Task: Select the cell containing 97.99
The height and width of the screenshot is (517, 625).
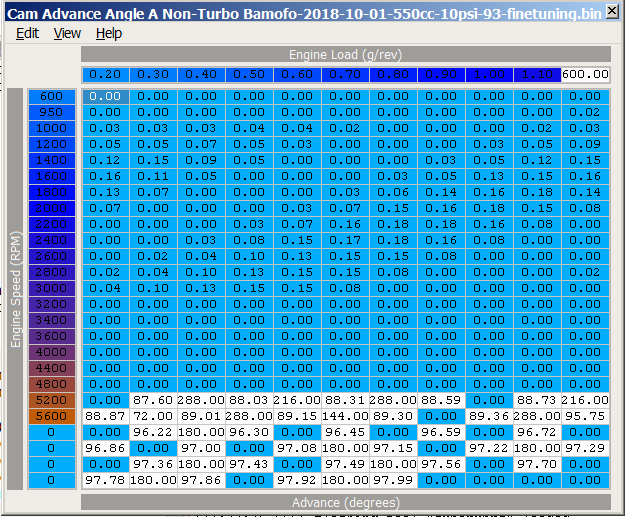Action: (393, 480)
